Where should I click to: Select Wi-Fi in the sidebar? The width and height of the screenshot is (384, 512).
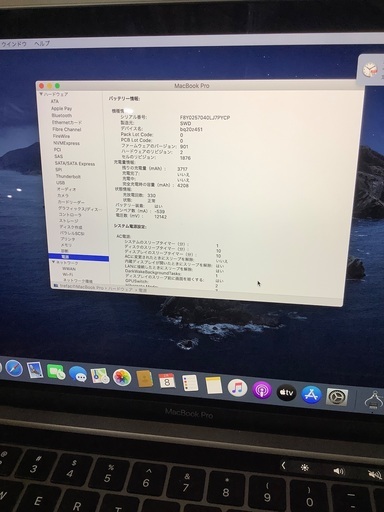[x=68, y=275]
